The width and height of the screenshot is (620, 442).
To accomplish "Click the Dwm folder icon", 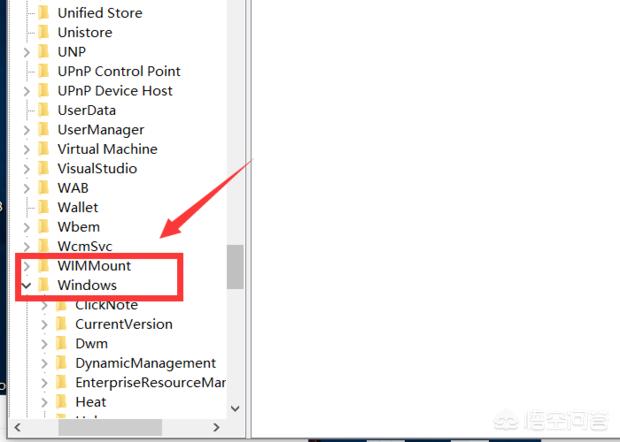I will pos(61,343).
